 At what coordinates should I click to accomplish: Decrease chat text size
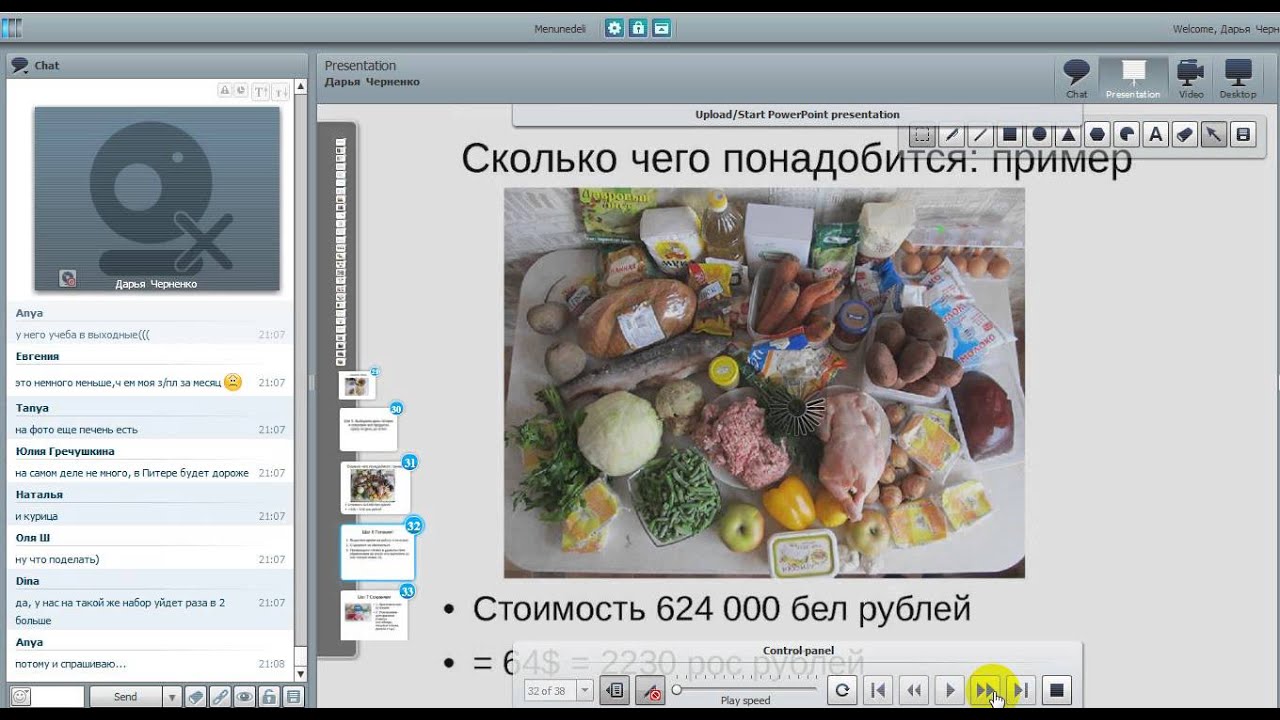coord(281,91)
